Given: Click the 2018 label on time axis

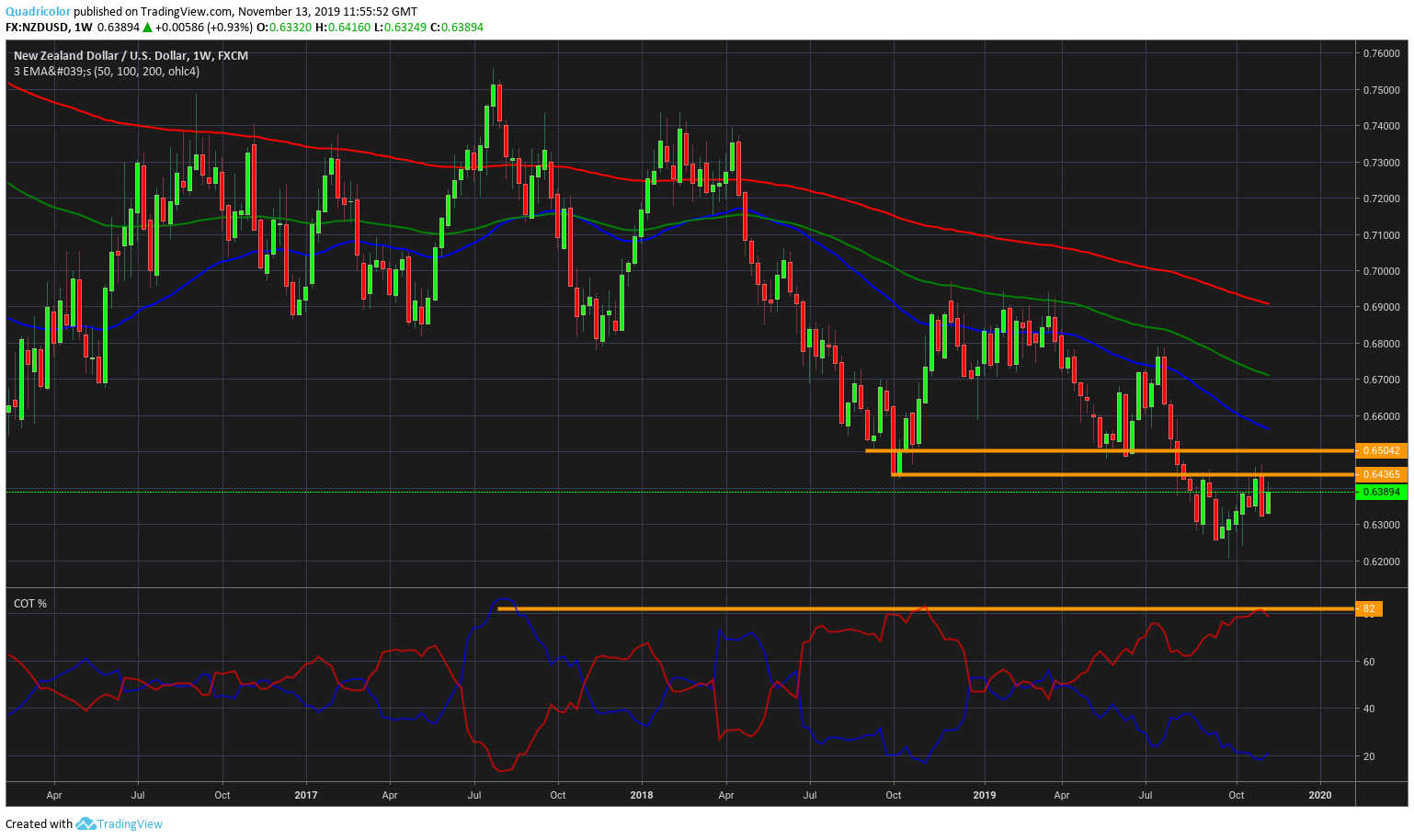Looking at the screenshot, I should [642, 795].
